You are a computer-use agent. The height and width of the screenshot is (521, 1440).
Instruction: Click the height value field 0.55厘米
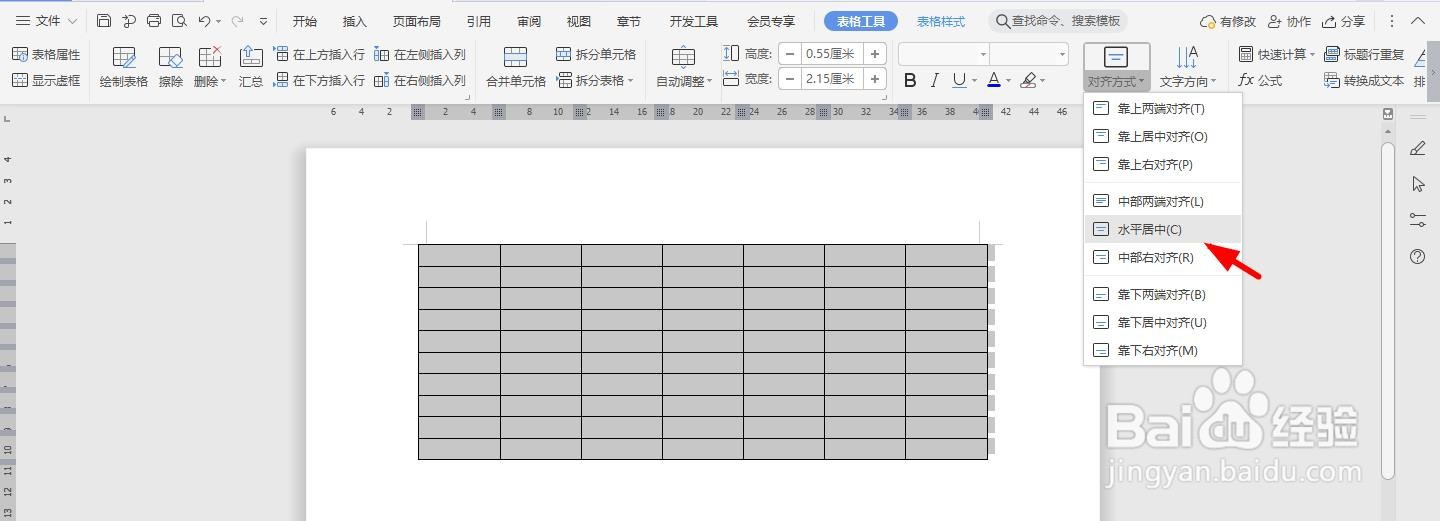tap(832, 54)
